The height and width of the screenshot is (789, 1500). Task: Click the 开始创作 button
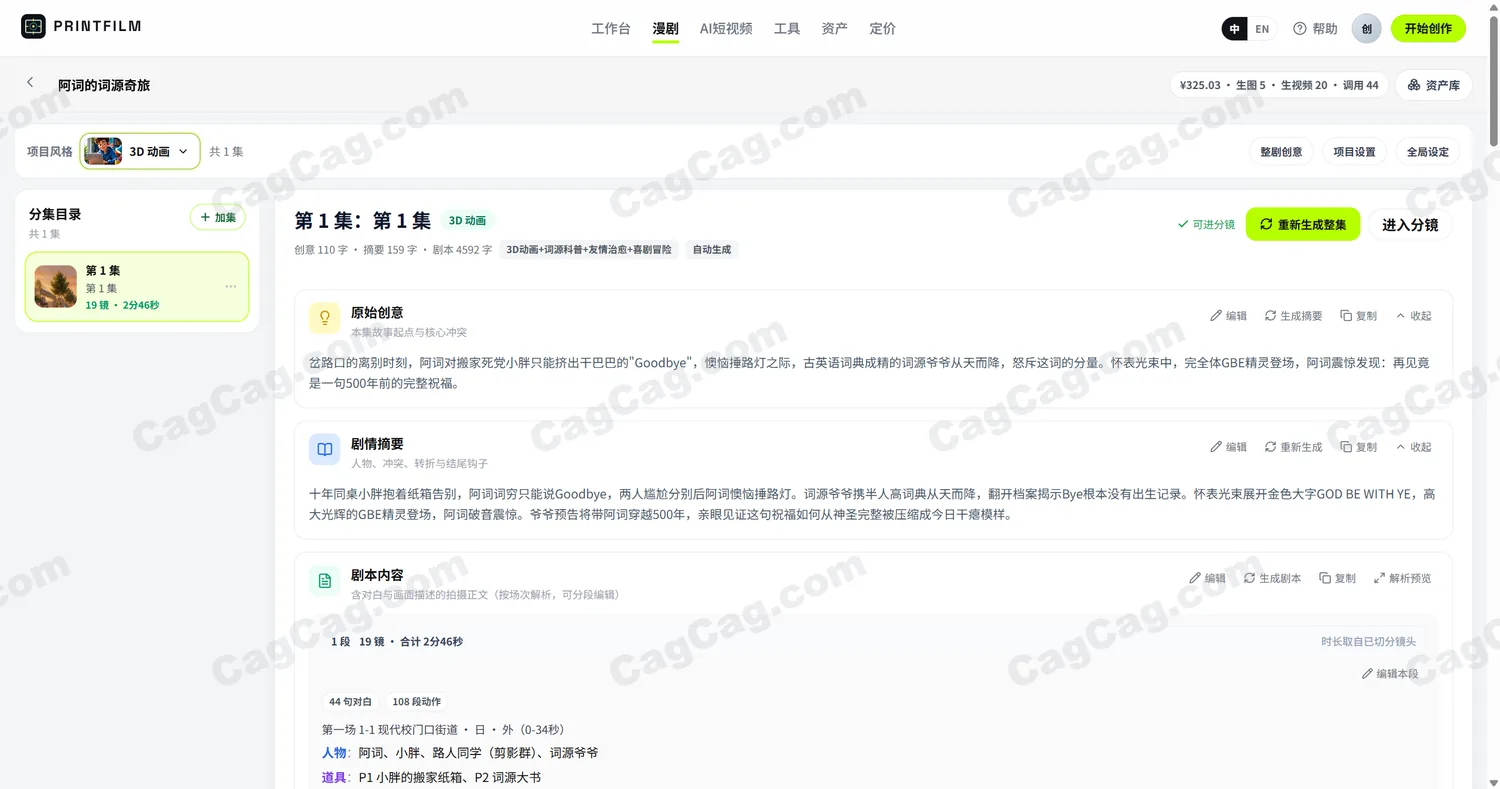(1428, 29)
